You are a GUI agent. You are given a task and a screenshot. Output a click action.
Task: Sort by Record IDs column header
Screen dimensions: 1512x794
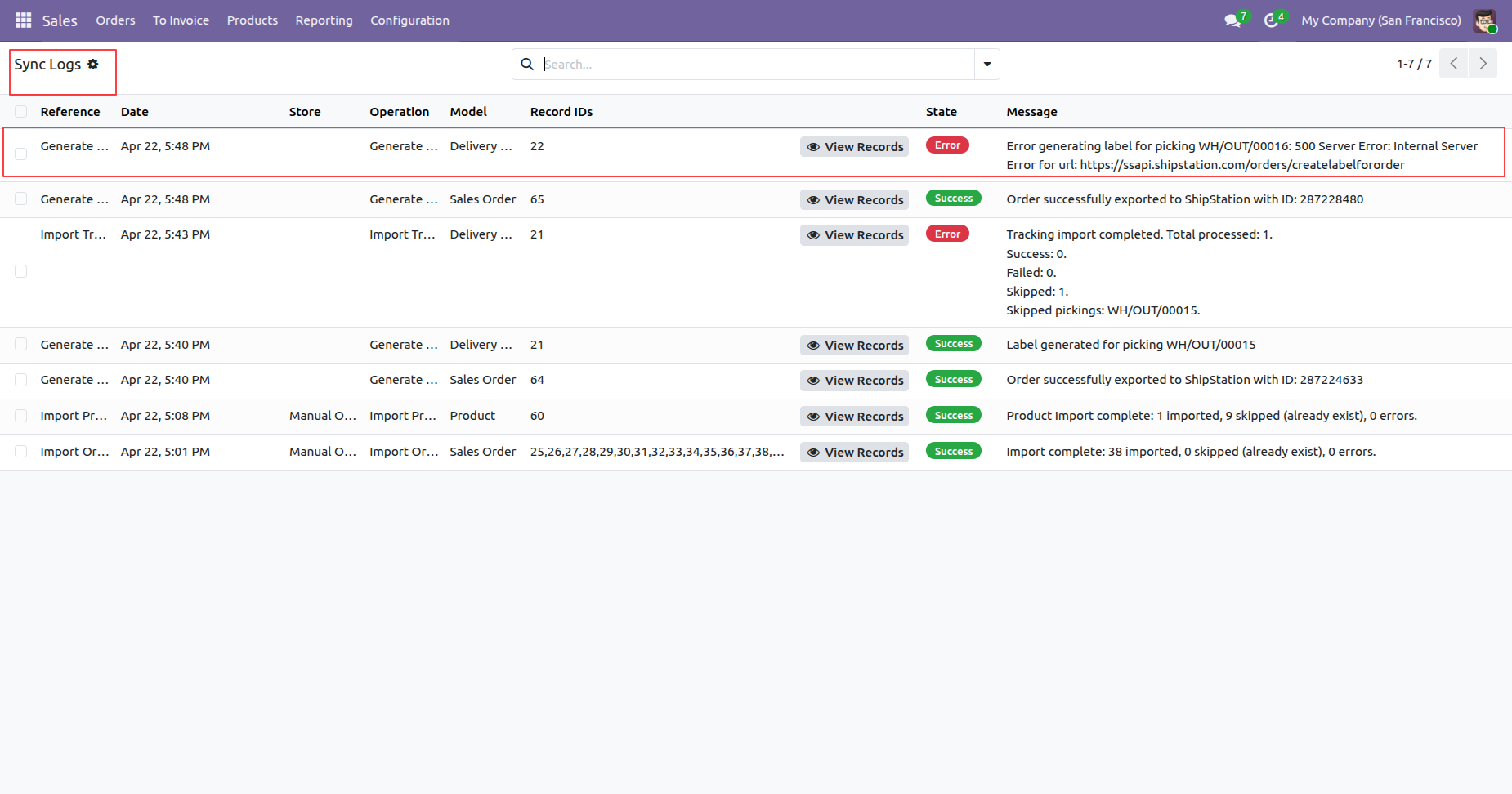coord(561,112)
